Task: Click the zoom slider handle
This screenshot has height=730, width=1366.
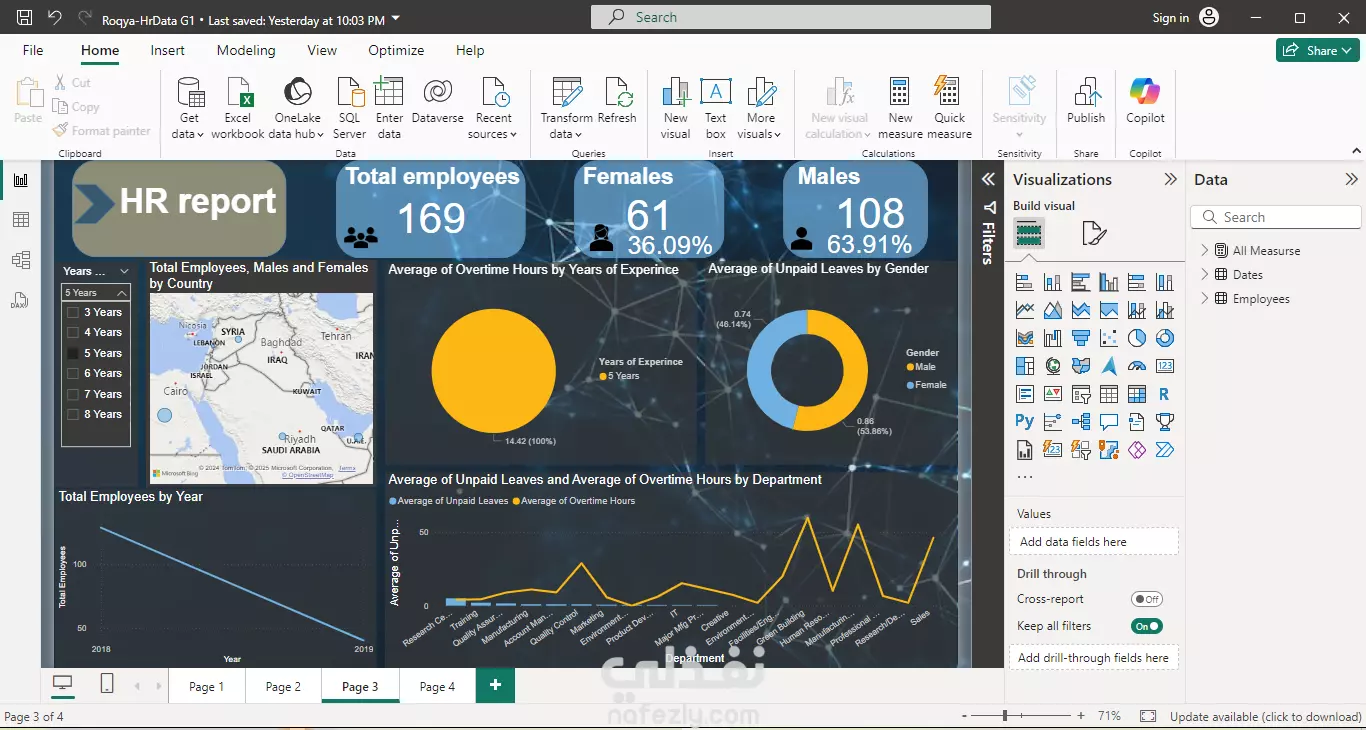Action: (1005, 716)
